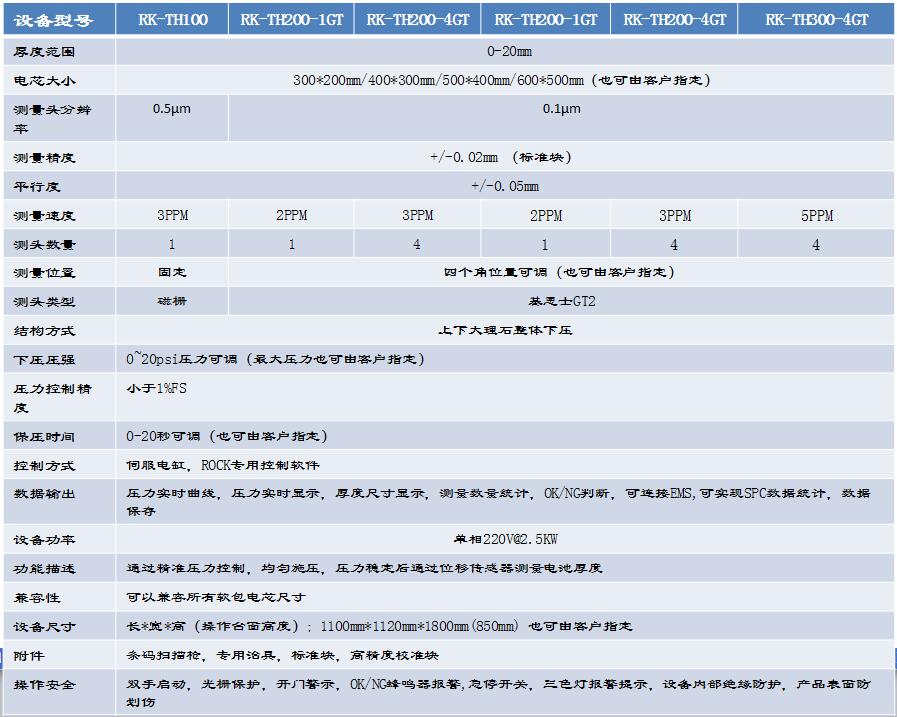Viewport: 897px width, 717px height.
Task: Select the RK-TH200-4GT column header
Action: pyautogui.click(x=416, y=17)
